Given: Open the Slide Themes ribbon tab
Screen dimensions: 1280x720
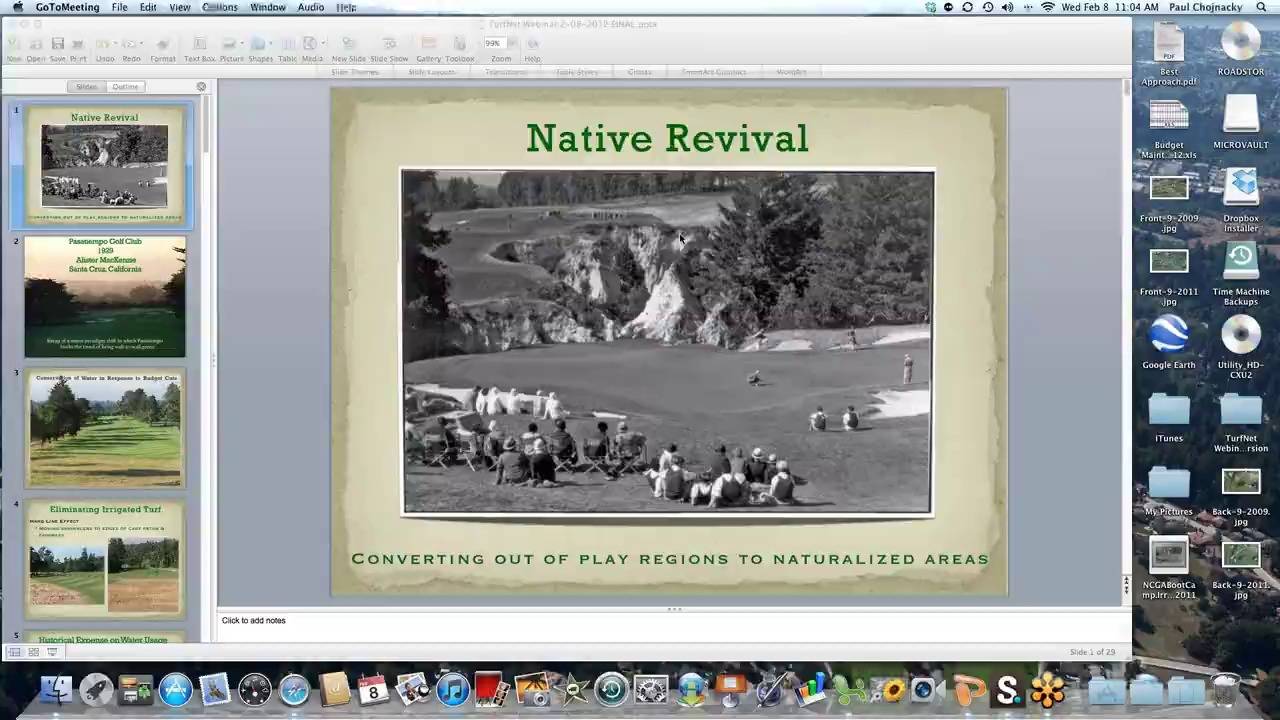Looking at the screenshot, I should (355, 72).
